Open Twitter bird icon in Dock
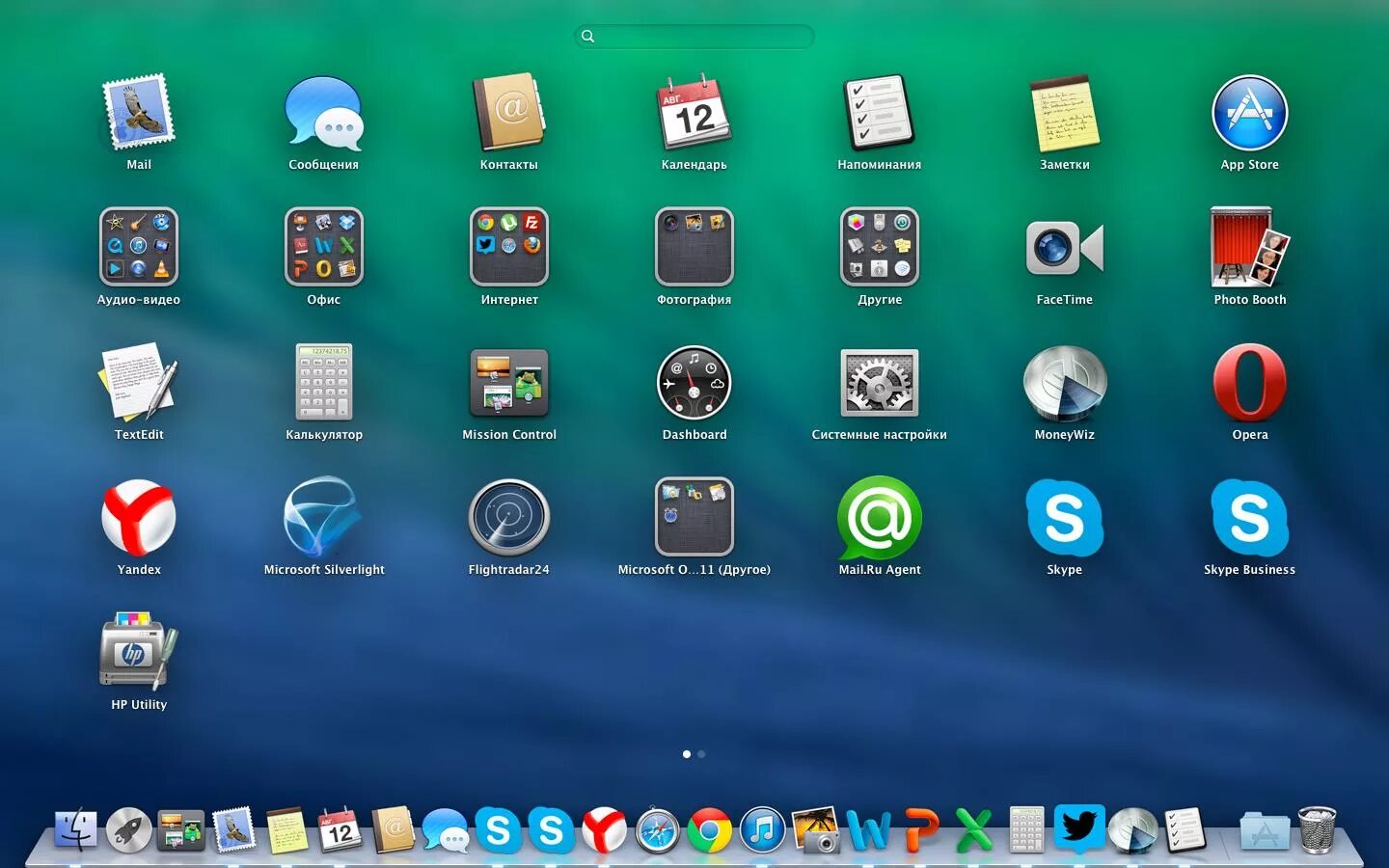 tap(1079, 829)
